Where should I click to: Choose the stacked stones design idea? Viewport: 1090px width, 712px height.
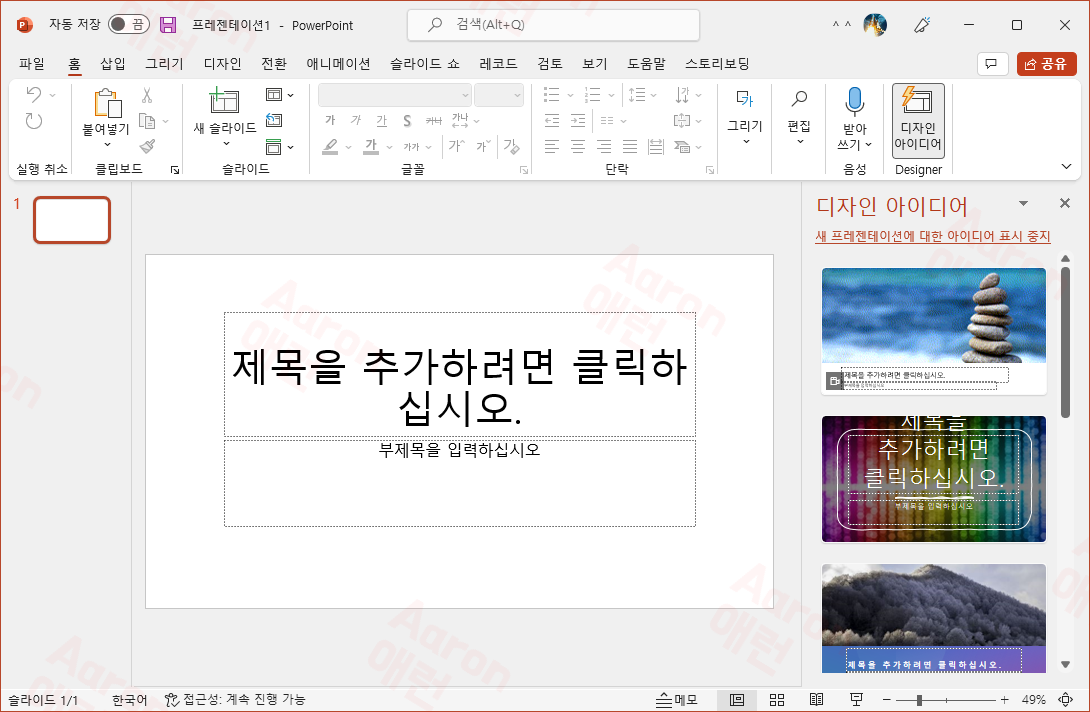click(934, 331)
